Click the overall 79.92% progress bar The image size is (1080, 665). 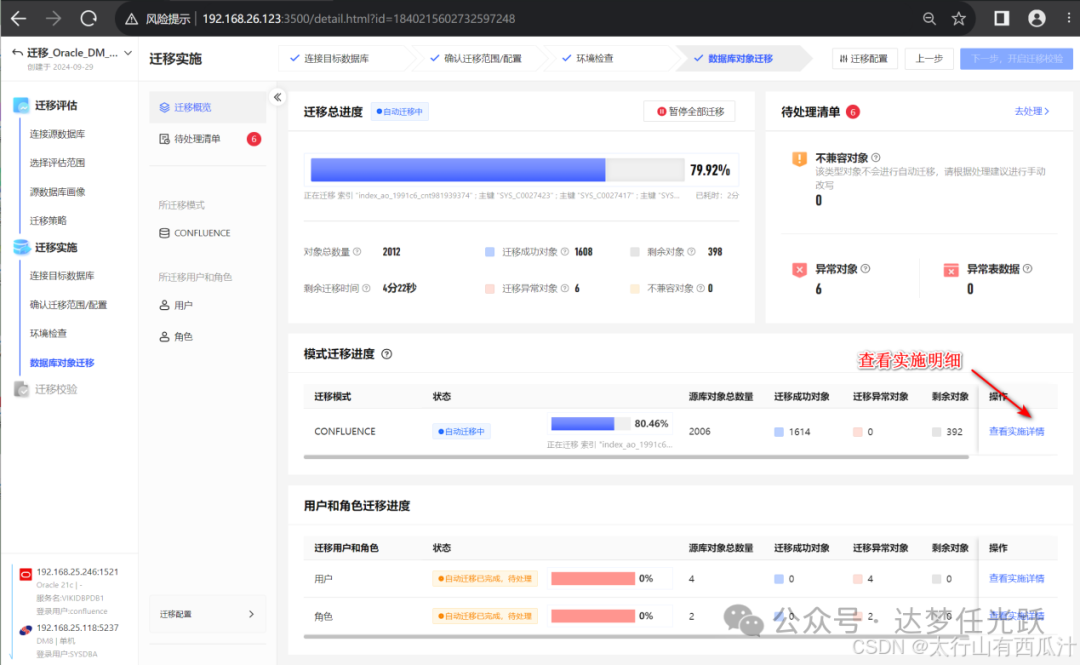point(497,170)
